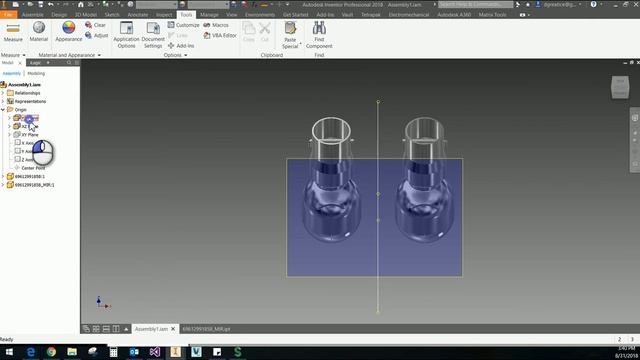Image resolution: width=640 pixels, height=360 pixels.
Task: Click the Adjust appearance tool
Action: (96, 36)
